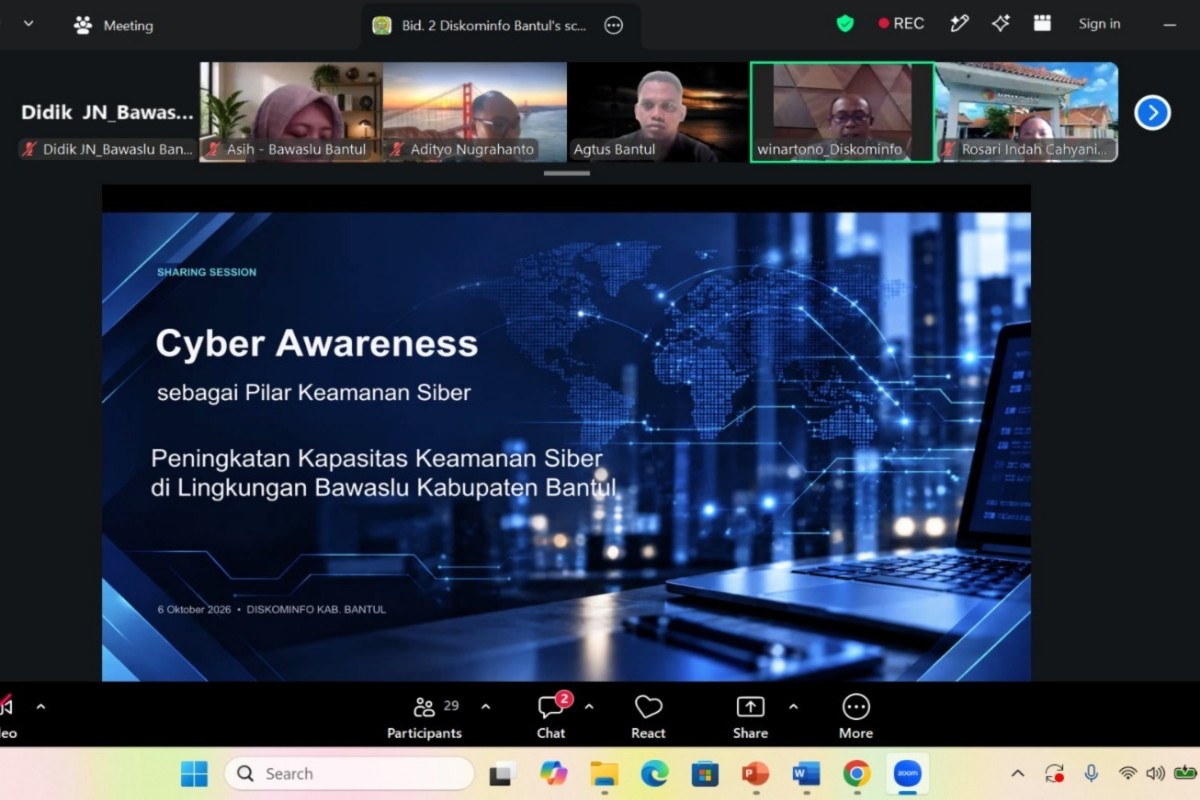Image resolution: width=1200 pixels, height=800 pixels.
Task: Click '6 Oktober 2026' date on slide
Action: pyautogui.click(x=194, y=609)
